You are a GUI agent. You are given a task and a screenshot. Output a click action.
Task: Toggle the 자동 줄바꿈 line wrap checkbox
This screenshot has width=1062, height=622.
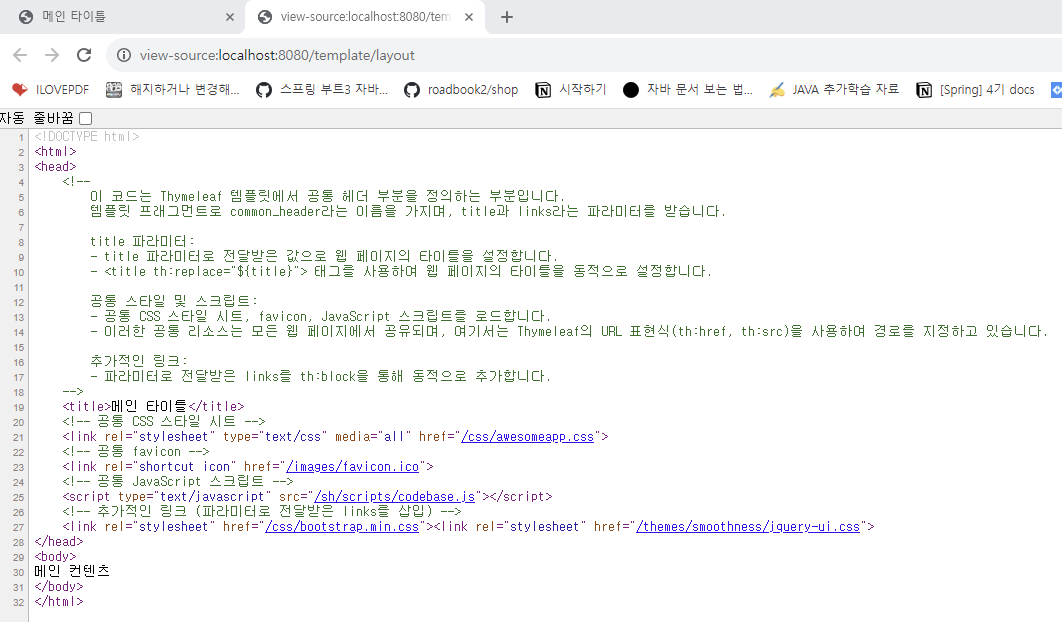point(85,118)
